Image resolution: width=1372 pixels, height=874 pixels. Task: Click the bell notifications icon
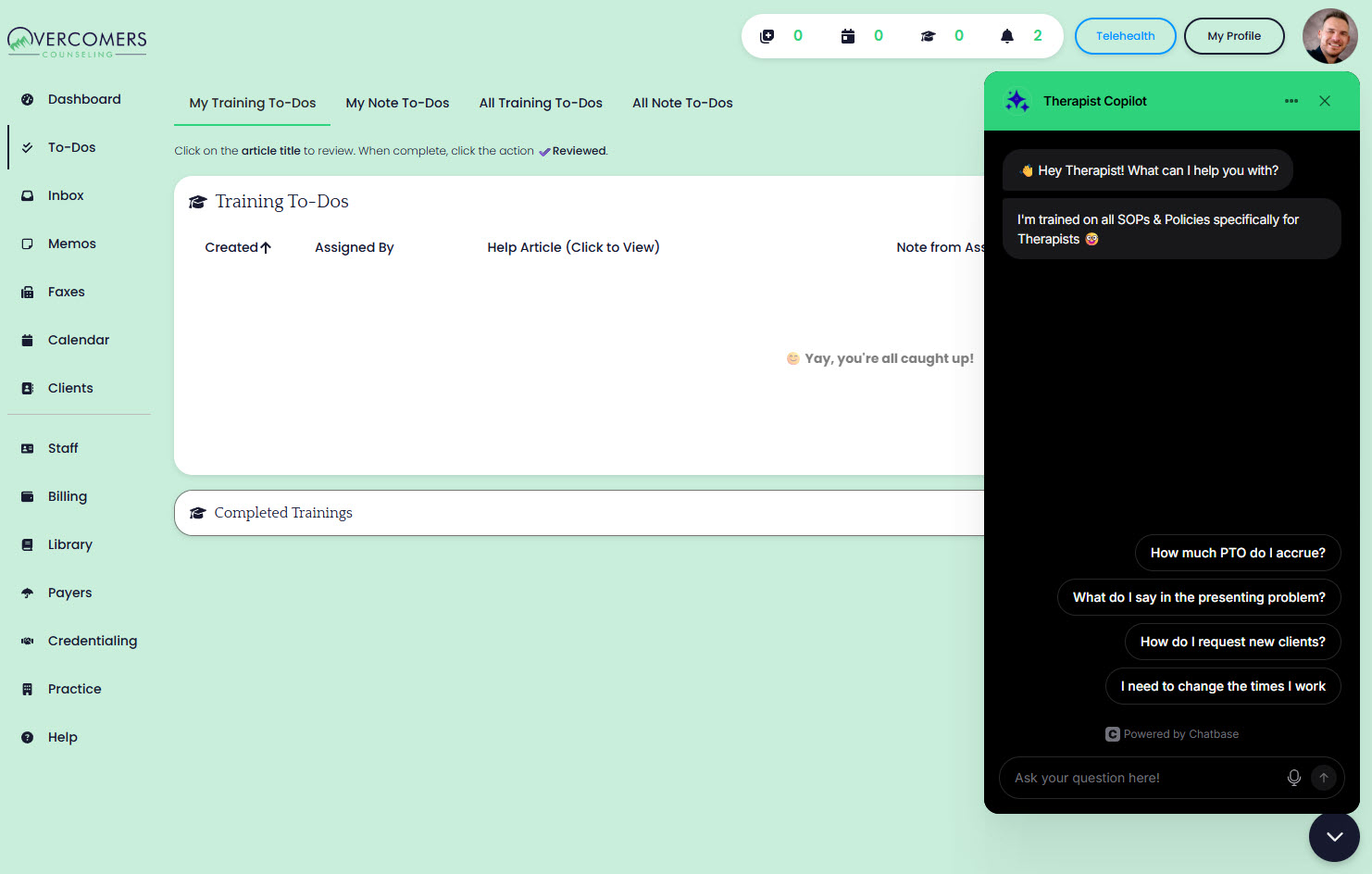coord(1007,36)
